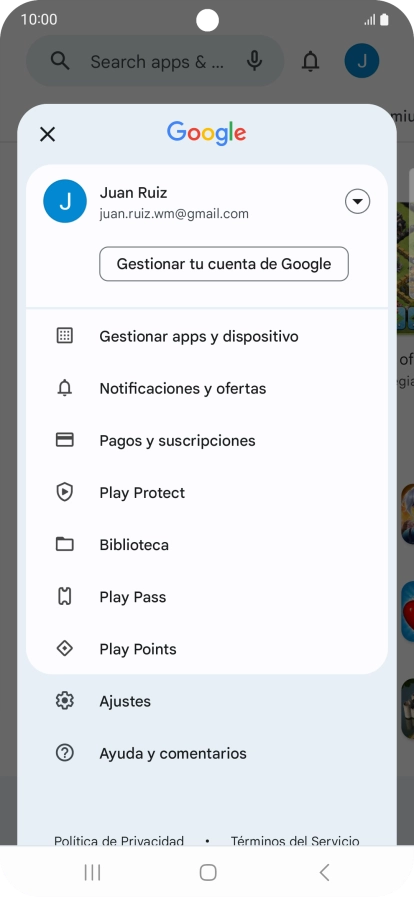Screen dimensions: 414x897
Task: Open the Términos del Servicio link
Action: 295,840
